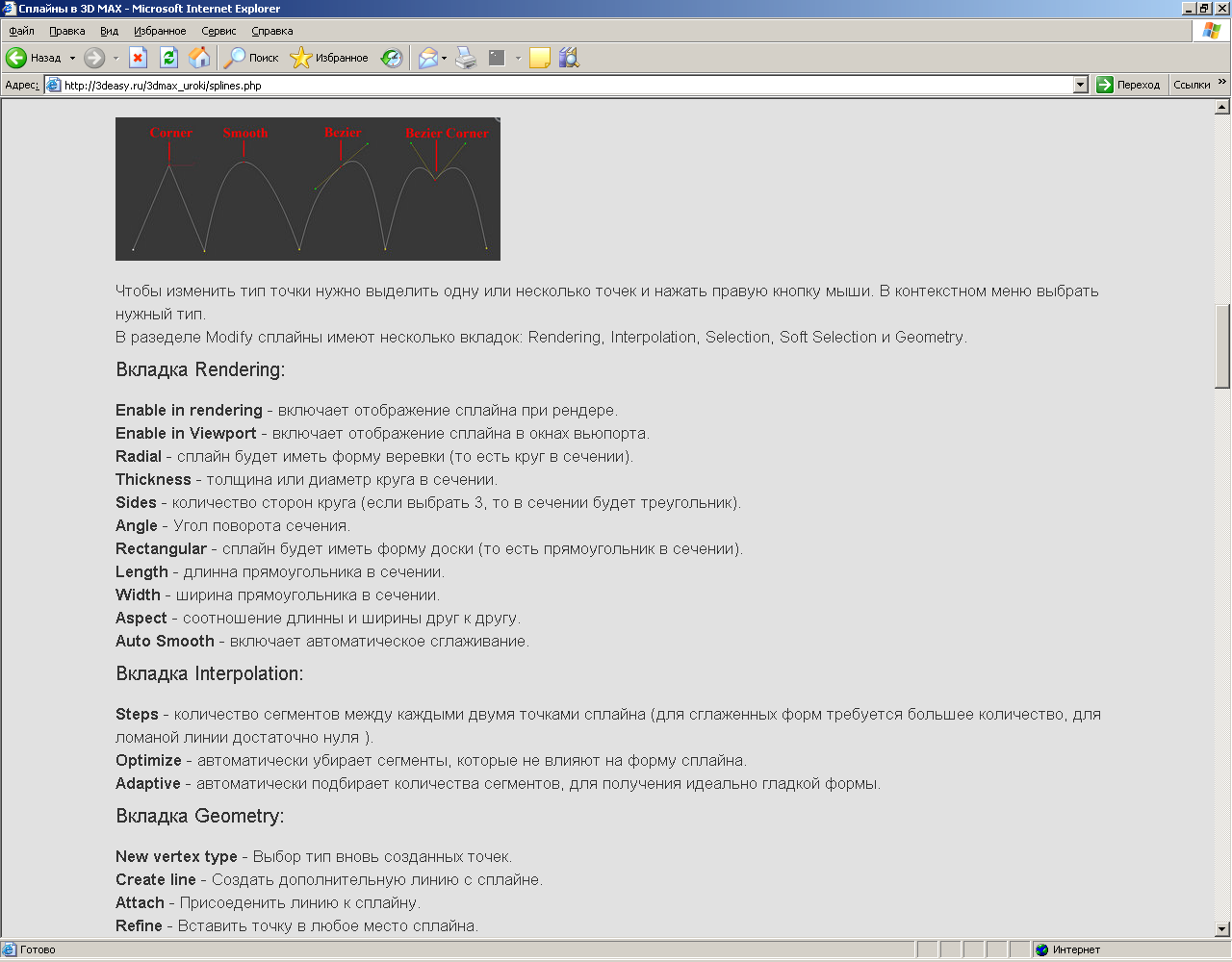Screen dimensions: 1232x962
Task: Click the scroll down arrow
Action: [1222, 929]
